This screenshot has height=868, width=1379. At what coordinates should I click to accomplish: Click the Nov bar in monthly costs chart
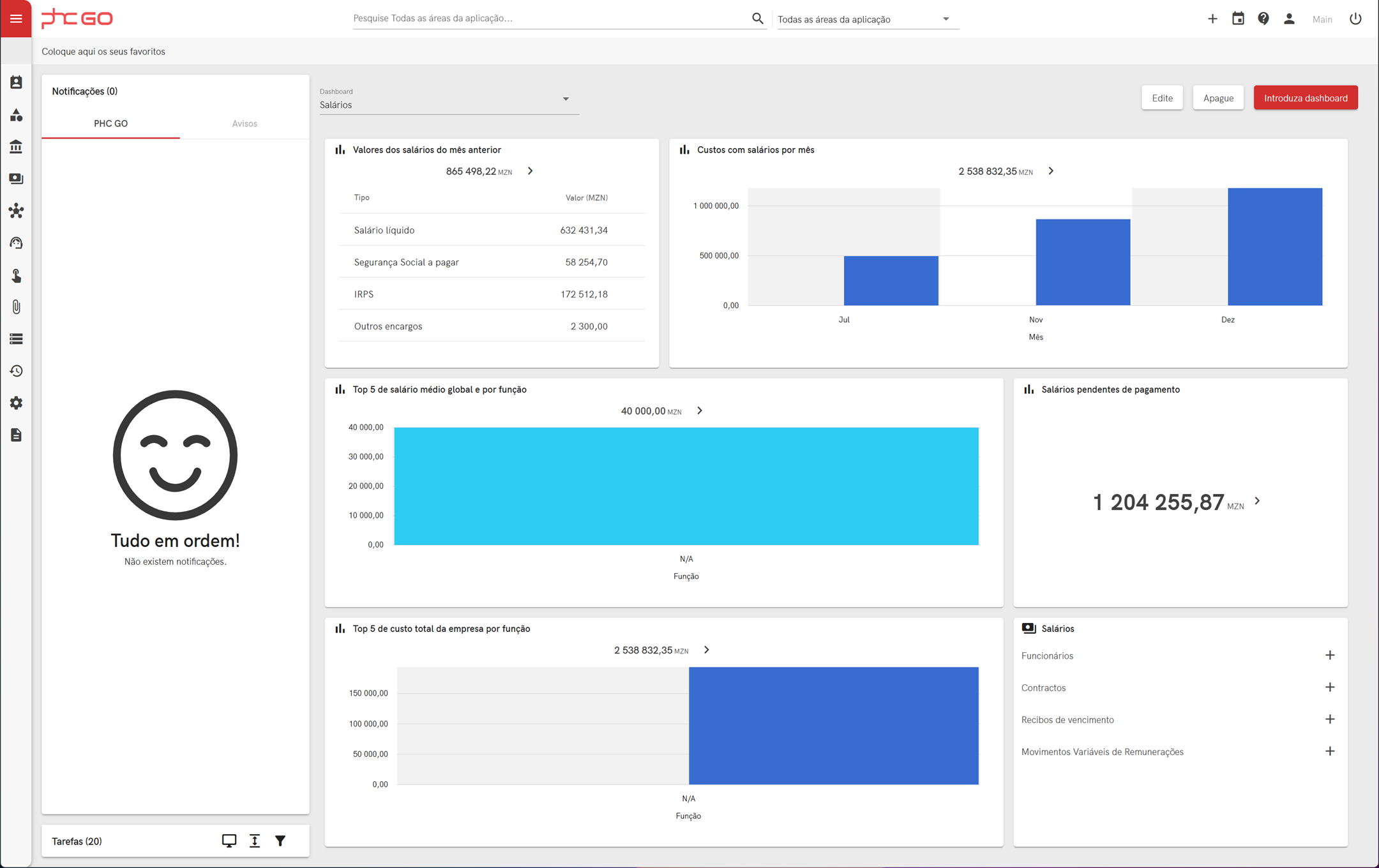[x=1083, y=262]
